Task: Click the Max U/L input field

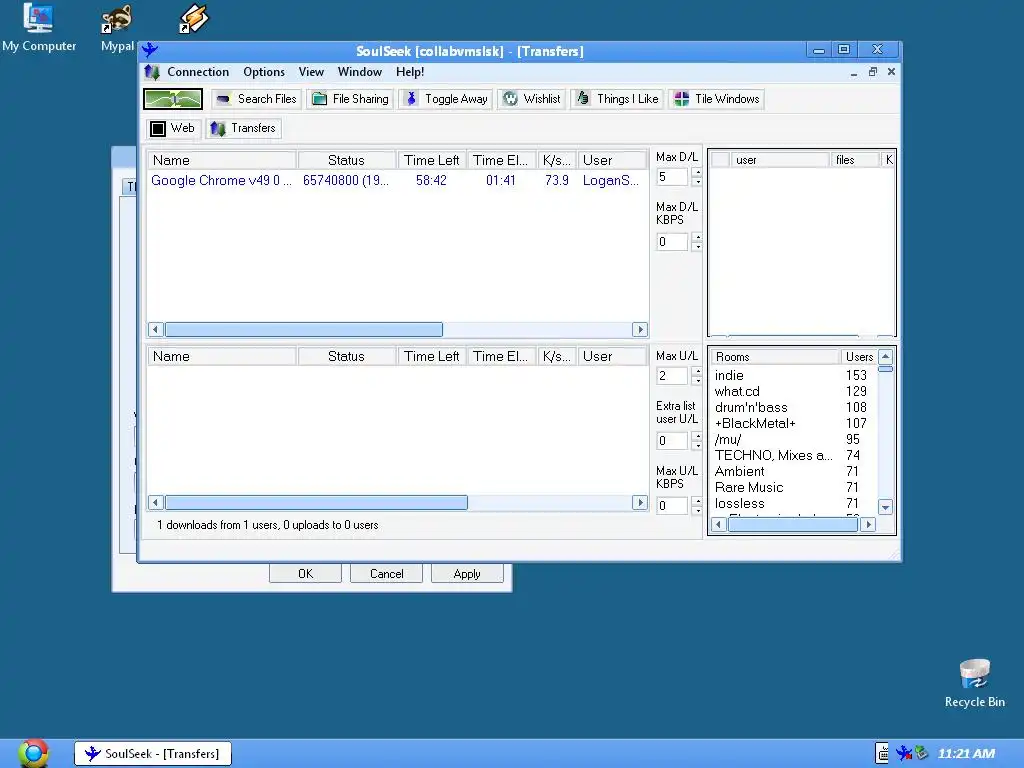Action: [671, 376]
